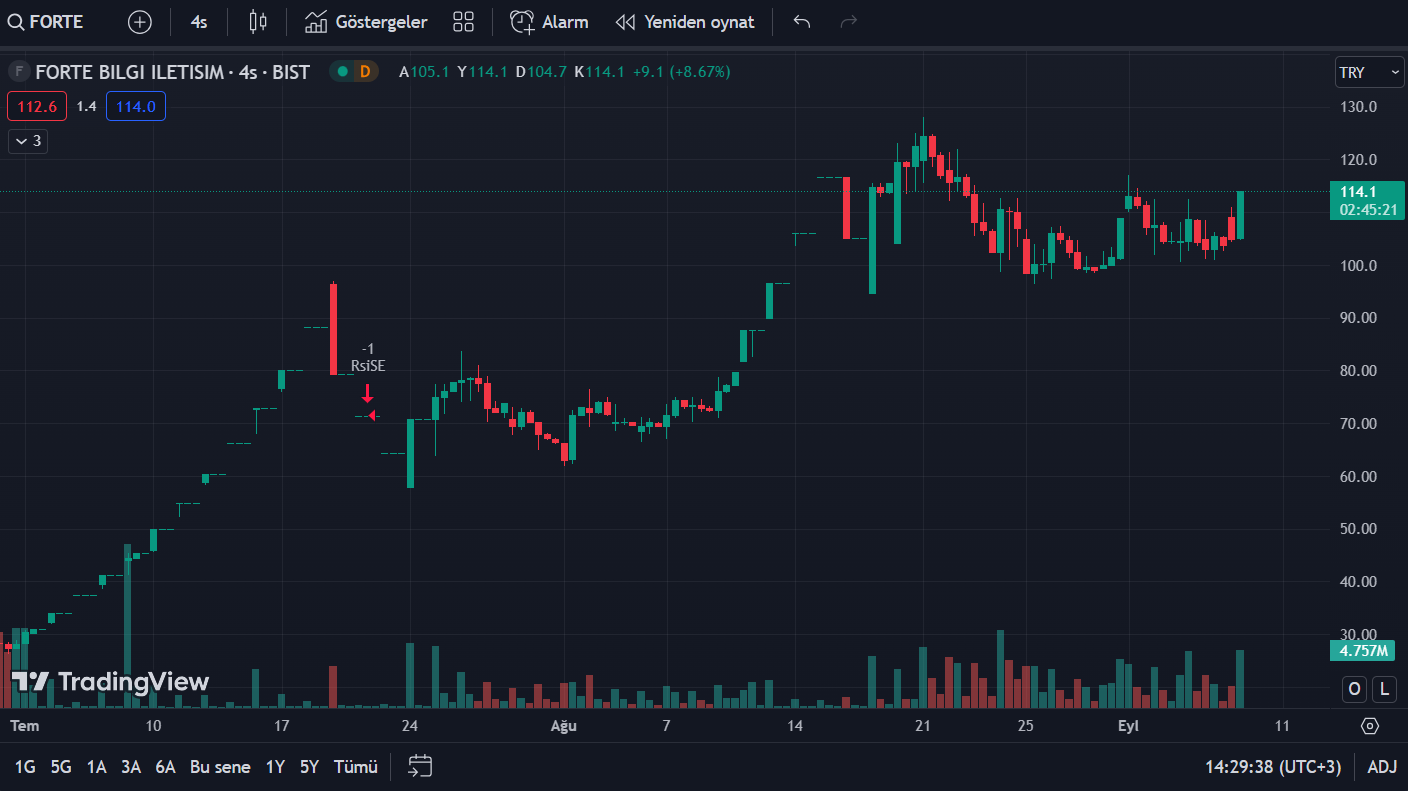Screen dimensions: 1408x791
Task: Expand the collapsed 3 indicators legend
Action: point(28,141)
